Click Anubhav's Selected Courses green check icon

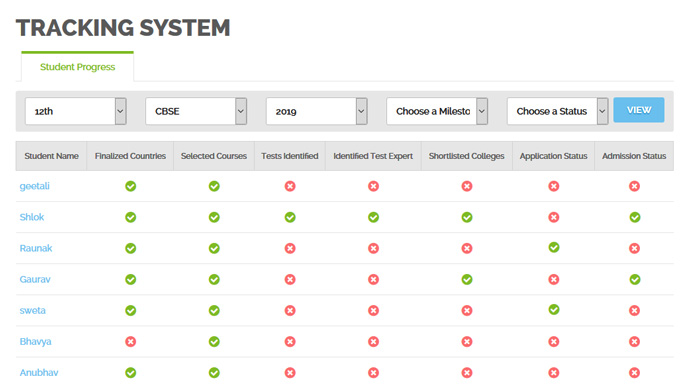214,373
